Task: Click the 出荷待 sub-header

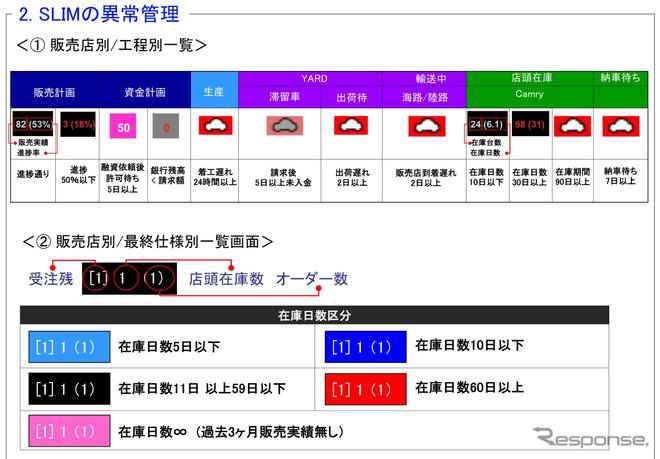Action: tap(351, 97)
